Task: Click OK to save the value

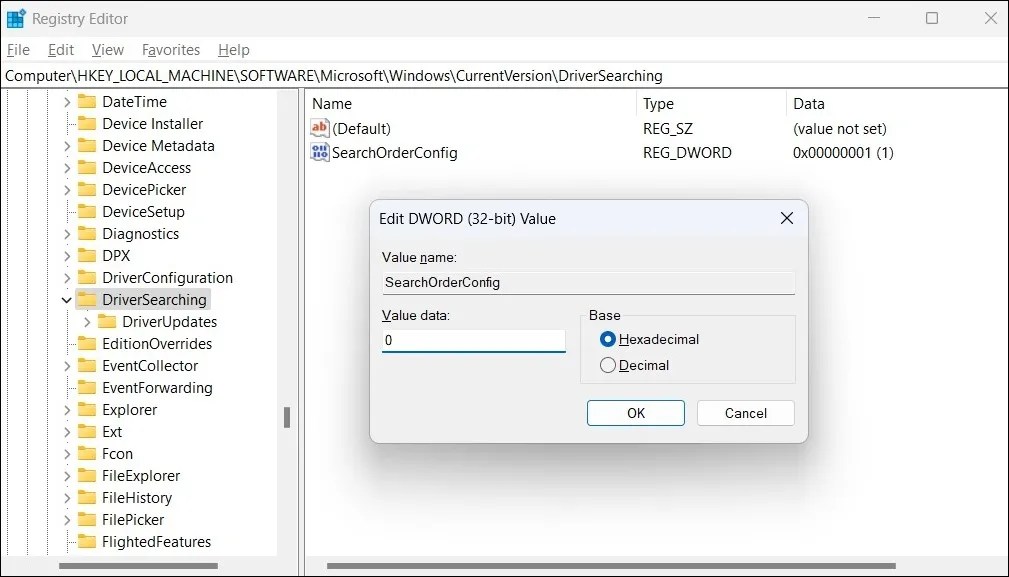Action: tap(635, 412)
